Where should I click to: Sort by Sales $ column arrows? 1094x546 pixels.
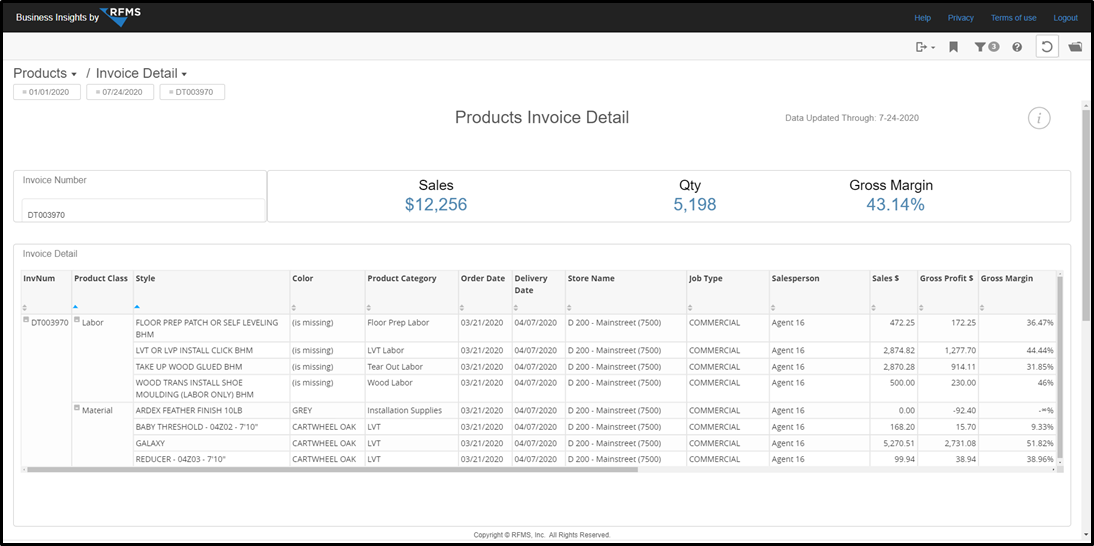(x=875, y=307)
